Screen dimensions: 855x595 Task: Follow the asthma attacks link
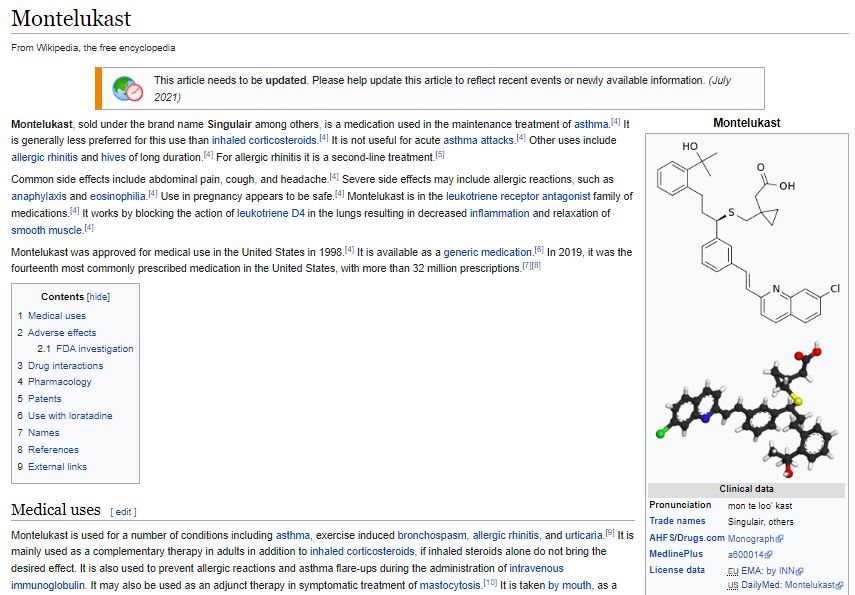pyautogui.click(x=478, y=141)
